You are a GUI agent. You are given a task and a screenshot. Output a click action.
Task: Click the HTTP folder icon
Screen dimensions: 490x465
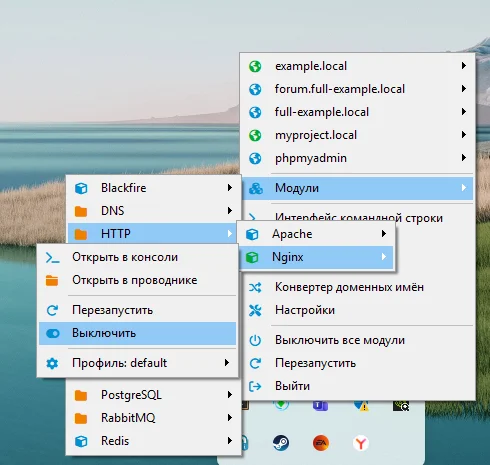[x=81, y=234]
